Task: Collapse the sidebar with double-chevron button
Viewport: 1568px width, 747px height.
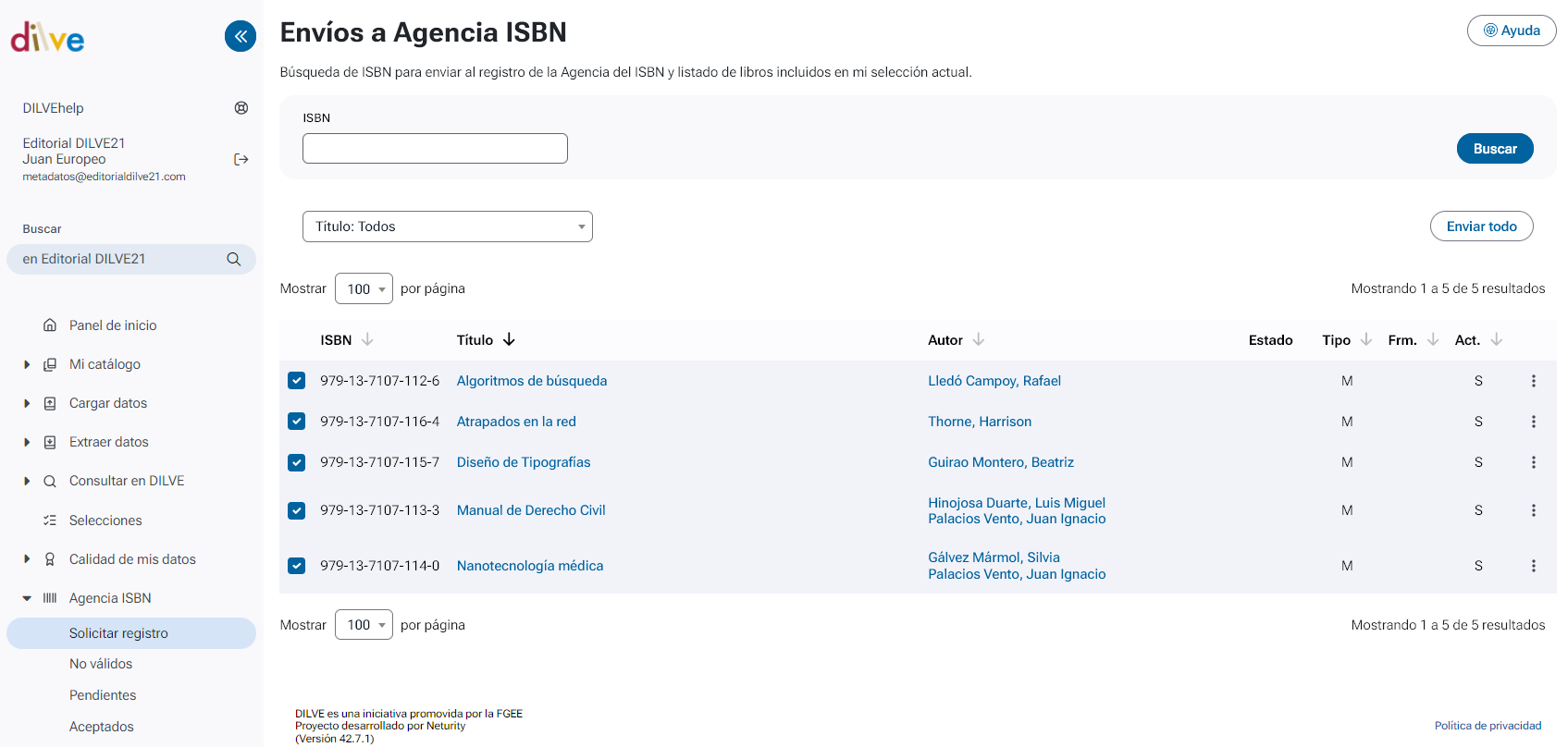Action: pos(241,36)
